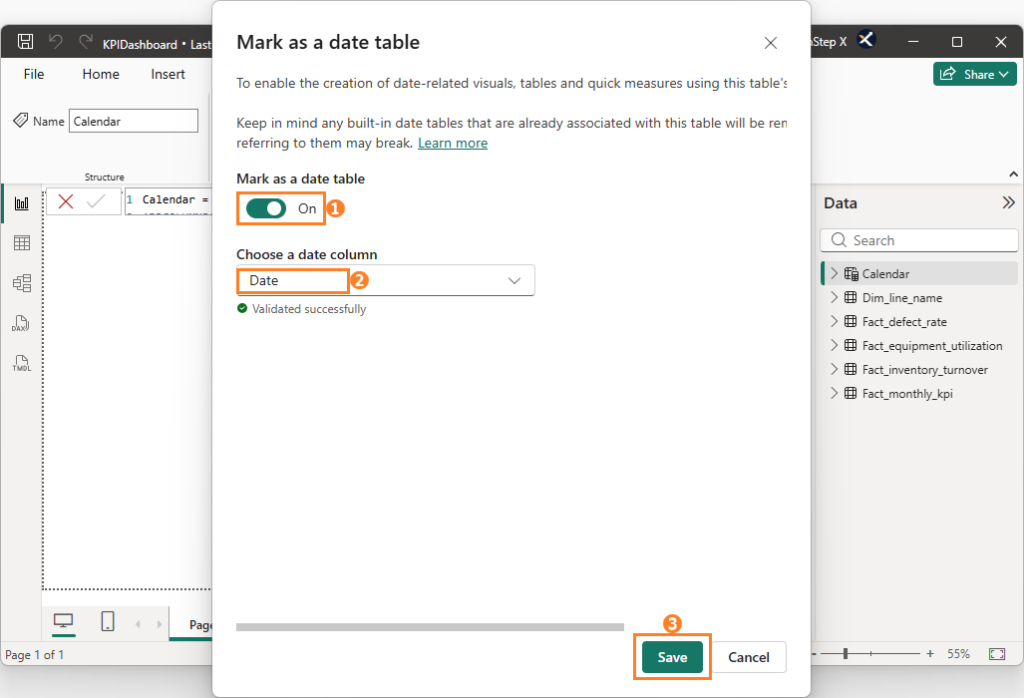
Task: Click the zoom in plus icon
Action: [x=930, y=653]
